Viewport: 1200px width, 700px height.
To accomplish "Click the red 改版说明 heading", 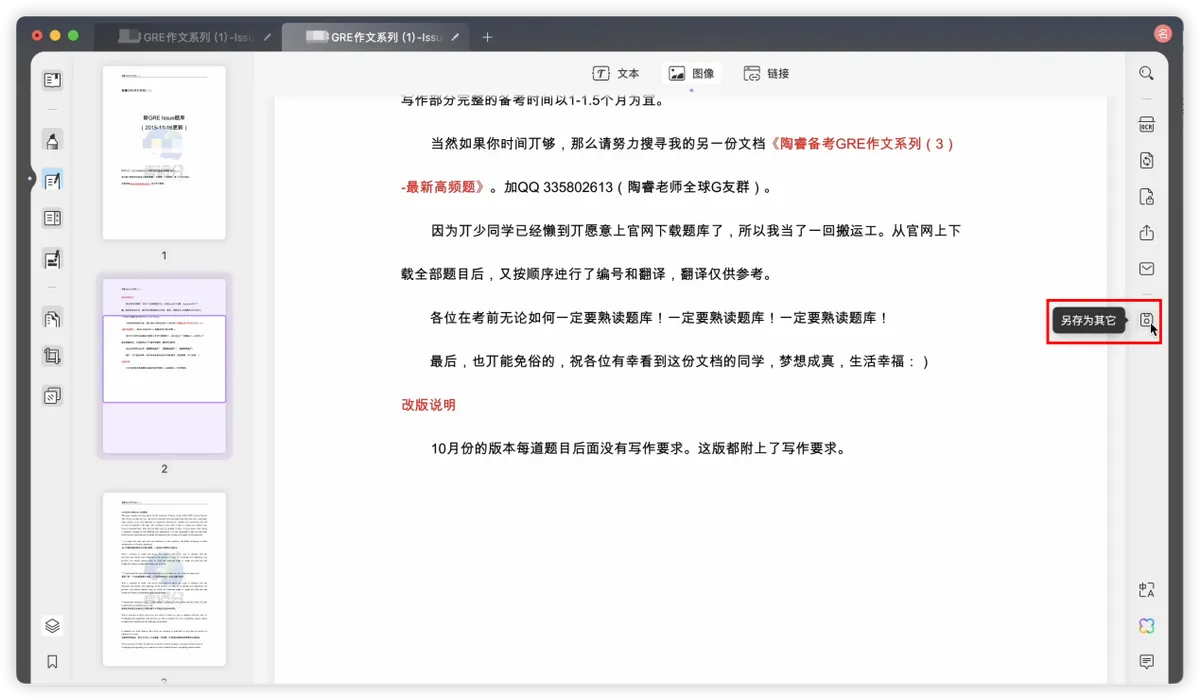I will tap(428, 405).
